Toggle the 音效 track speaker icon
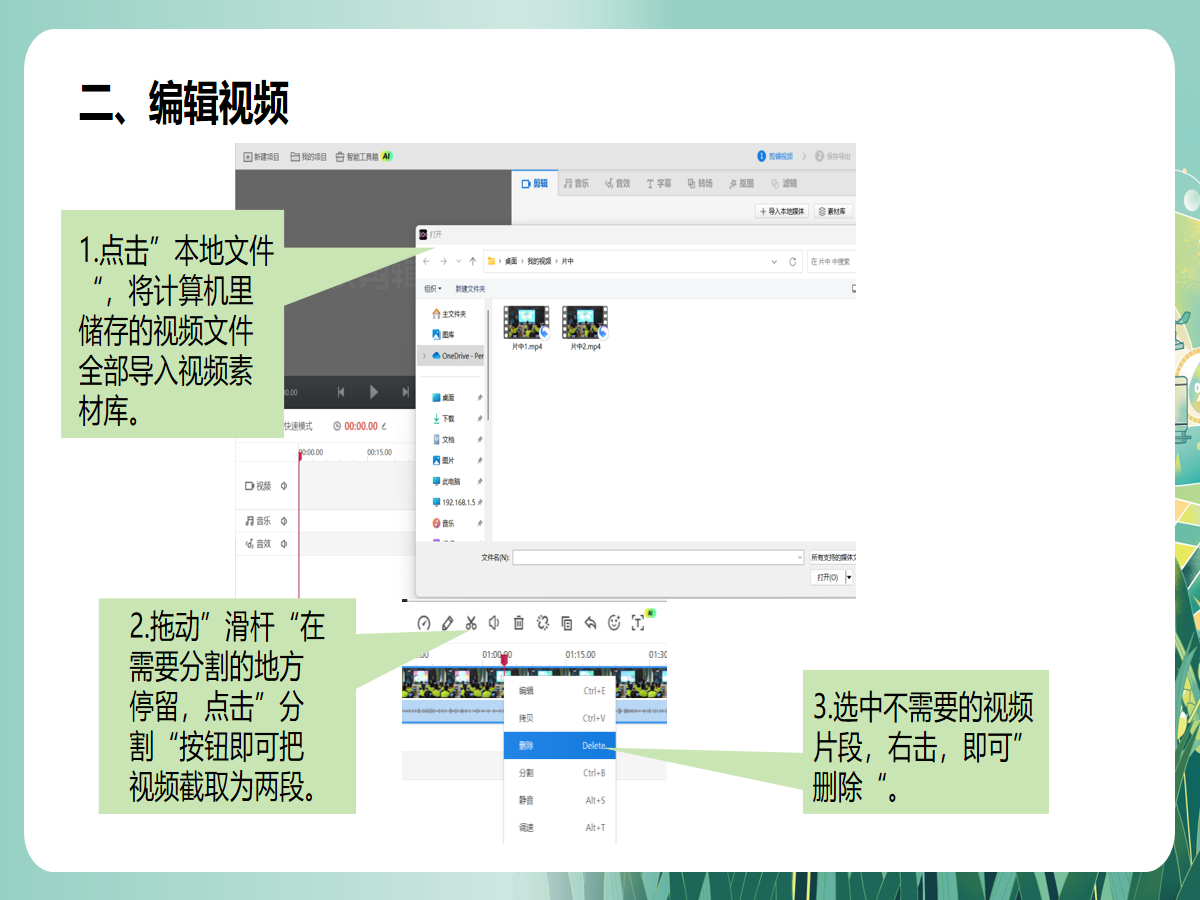 pos(284,544)
